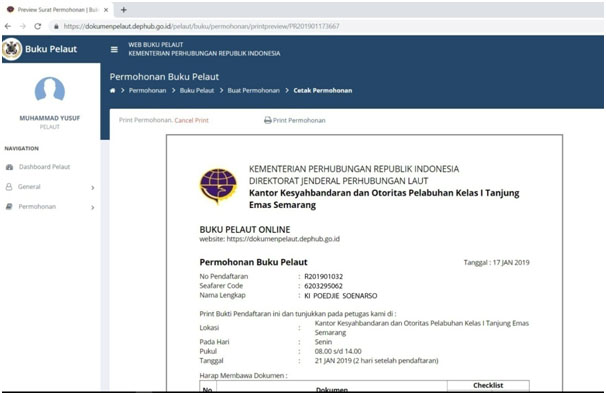606x395 pixels.
Task: Click the day value Senin
Action: click(x=323, y=342)
